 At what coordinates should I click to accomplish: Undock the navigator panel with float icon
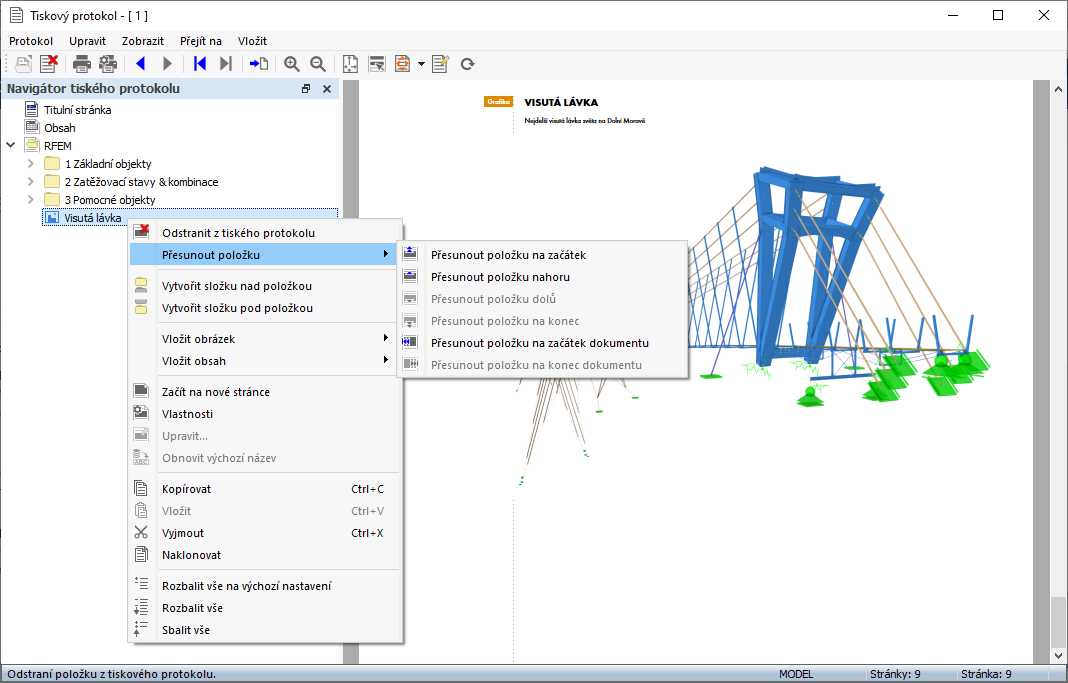coord(306,89)
